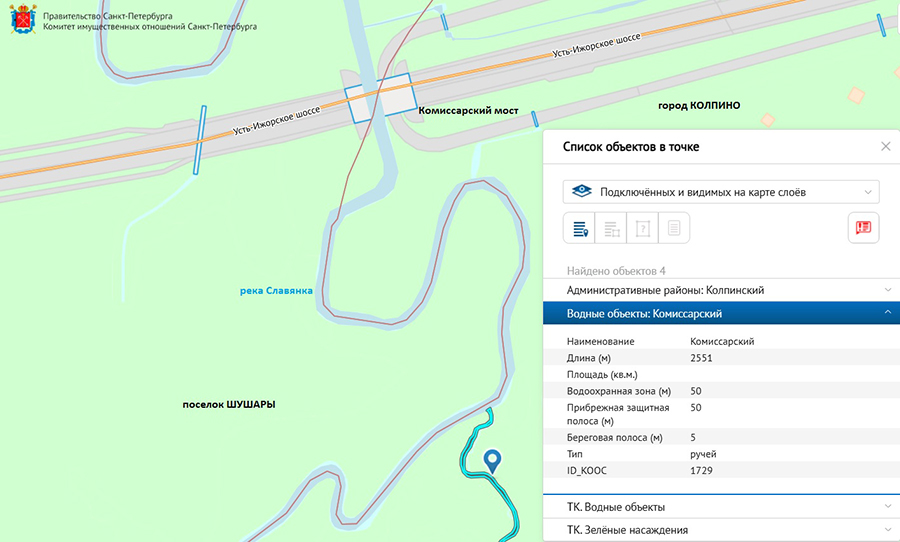Select the object list view icon
900x542 pixels.
580,228
